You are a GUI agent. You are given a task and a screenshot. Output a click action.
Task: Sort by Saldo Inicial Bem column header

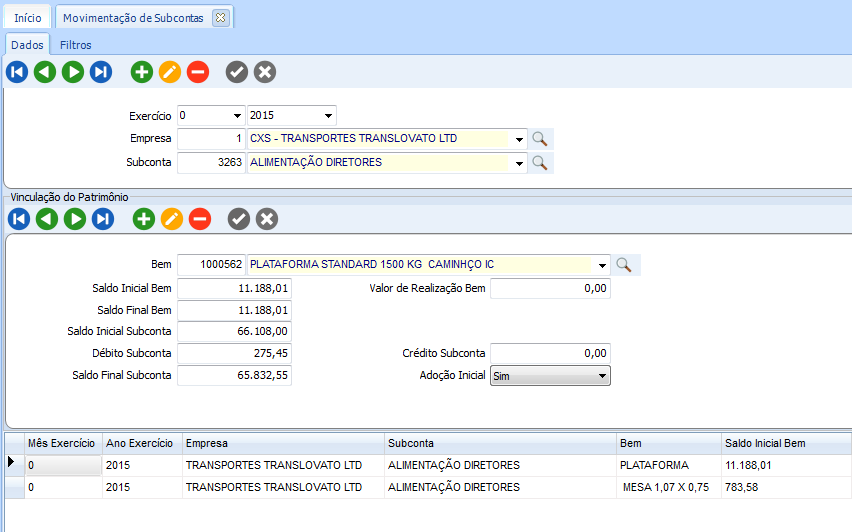(786, 443)
